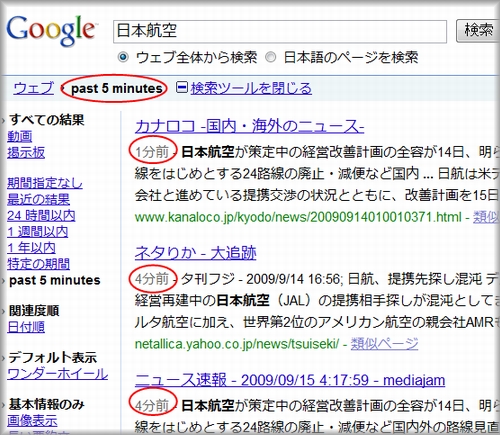Select すべての結果 in the sidebar

tap(47, 120)
